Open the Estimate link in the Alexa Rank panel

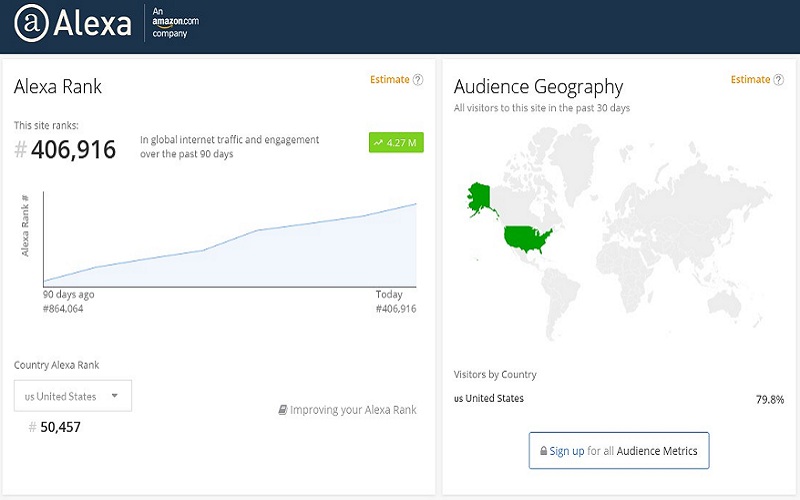click(x=389, y=80)
